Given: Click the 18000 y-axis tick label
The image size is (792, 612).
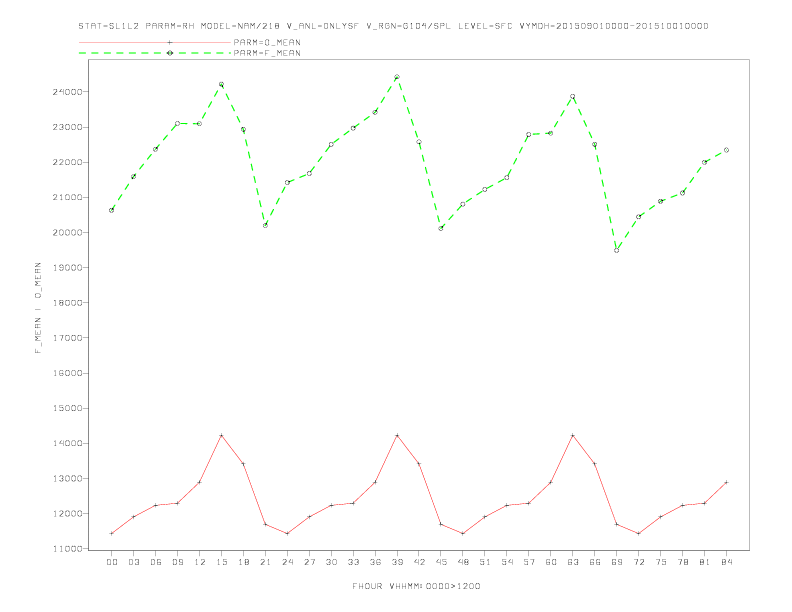Looking at the screenshot, I should (x=68, y=303).
